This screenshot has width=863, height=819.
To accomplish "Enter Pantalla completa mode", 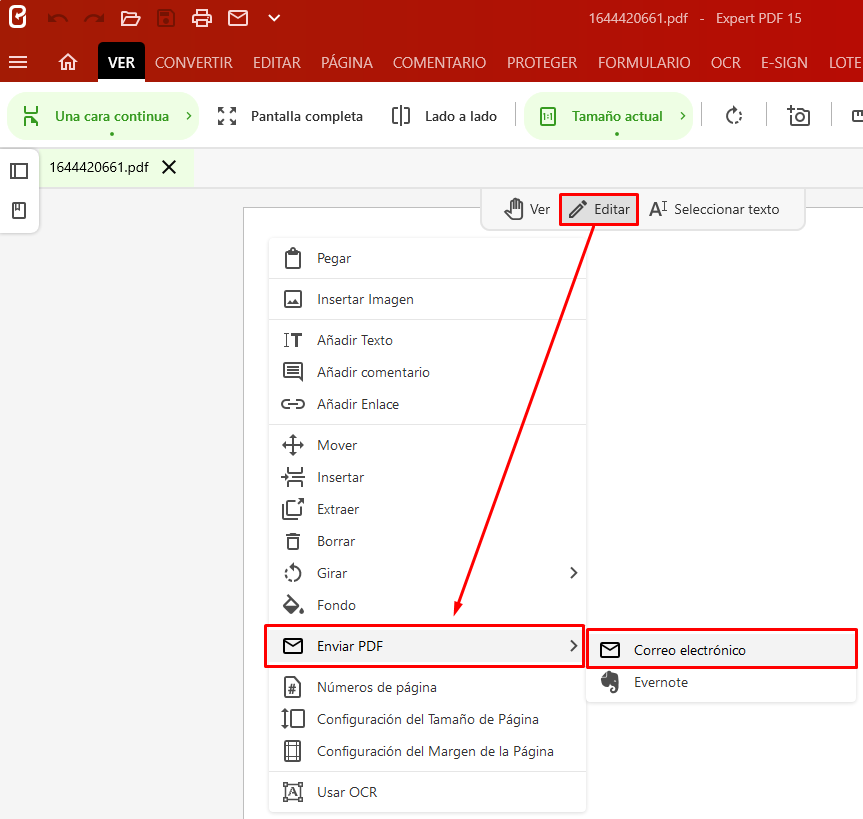I will pyautogui.click(x=290, y=116).
